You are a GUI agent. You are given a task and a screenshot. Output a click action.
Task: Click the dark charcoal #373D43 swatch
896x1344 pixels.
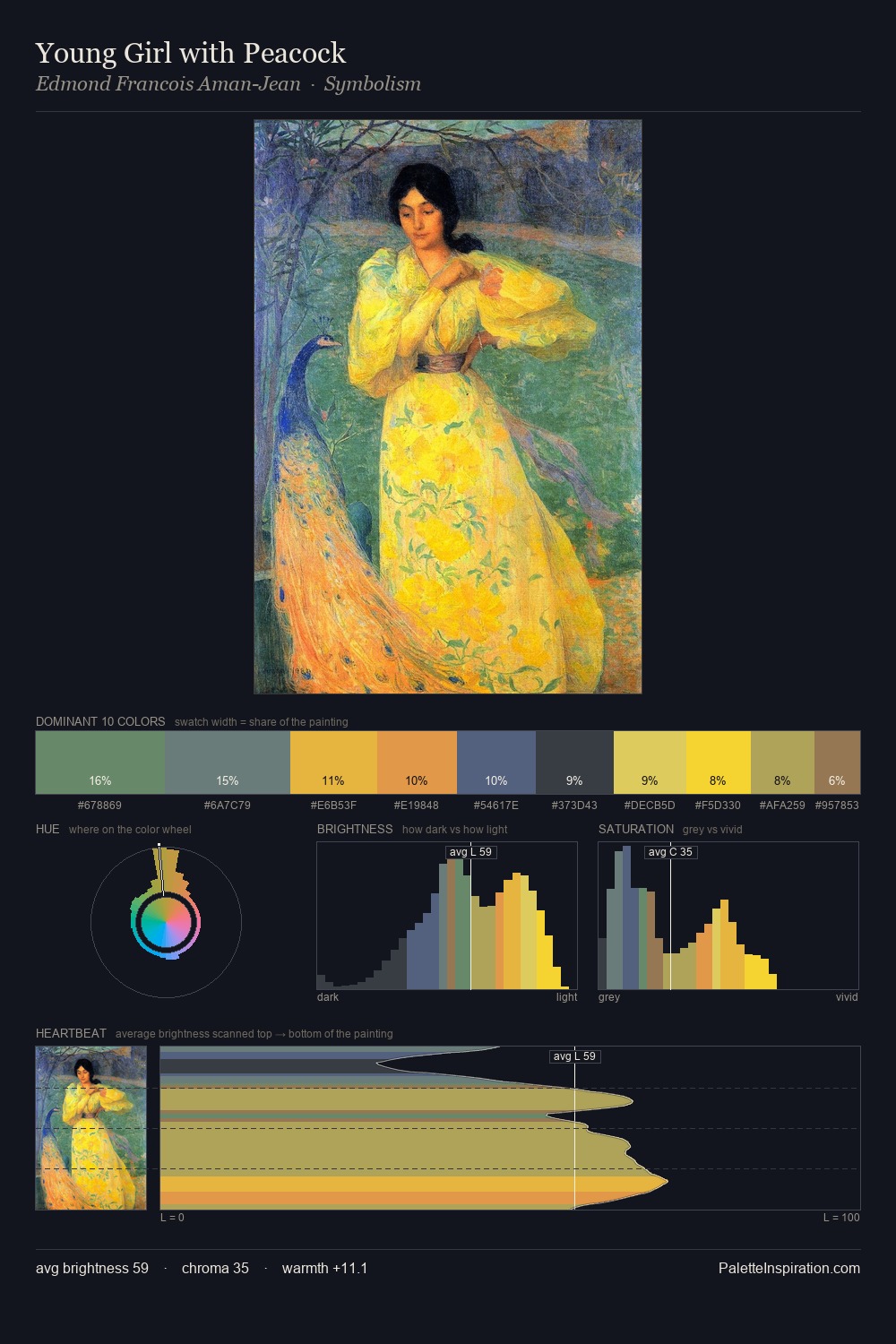(x=574, y=762)
